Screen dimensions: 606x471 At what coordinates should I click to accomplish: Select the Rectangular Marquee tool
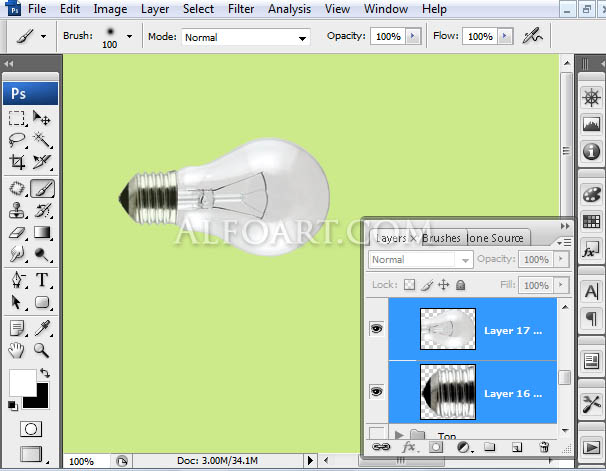17,118
